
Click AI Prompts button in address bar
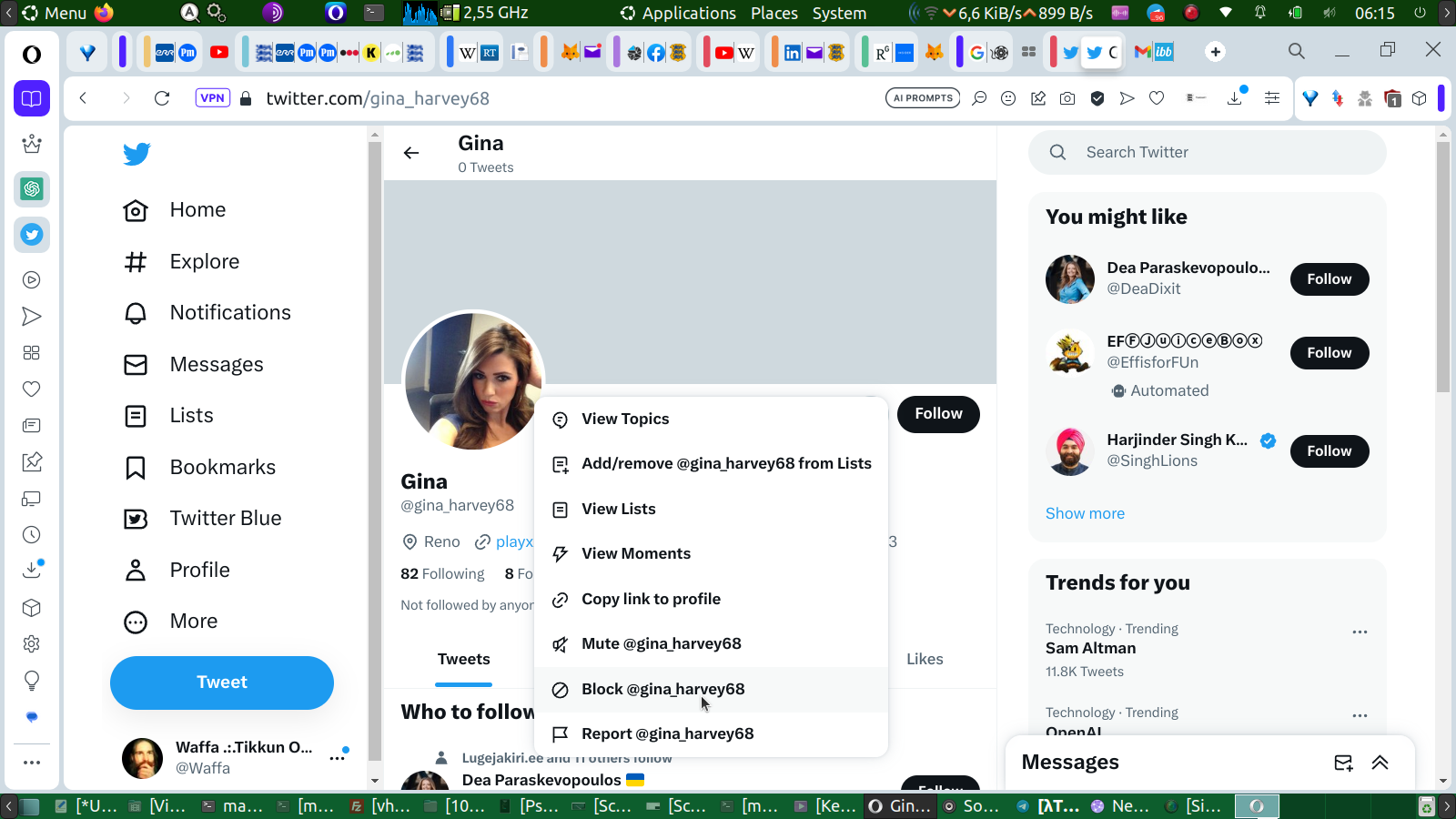coord(923,98)
